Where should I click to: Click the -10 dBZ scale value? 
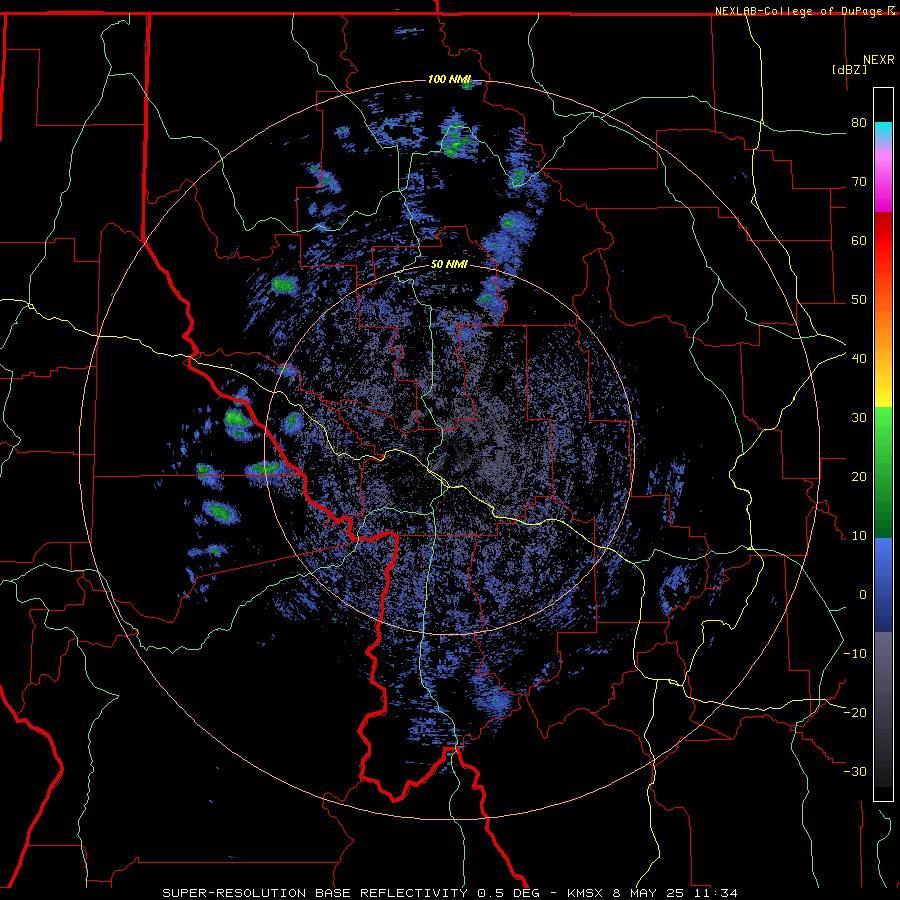pyautogui.click(x=855, y=654)
